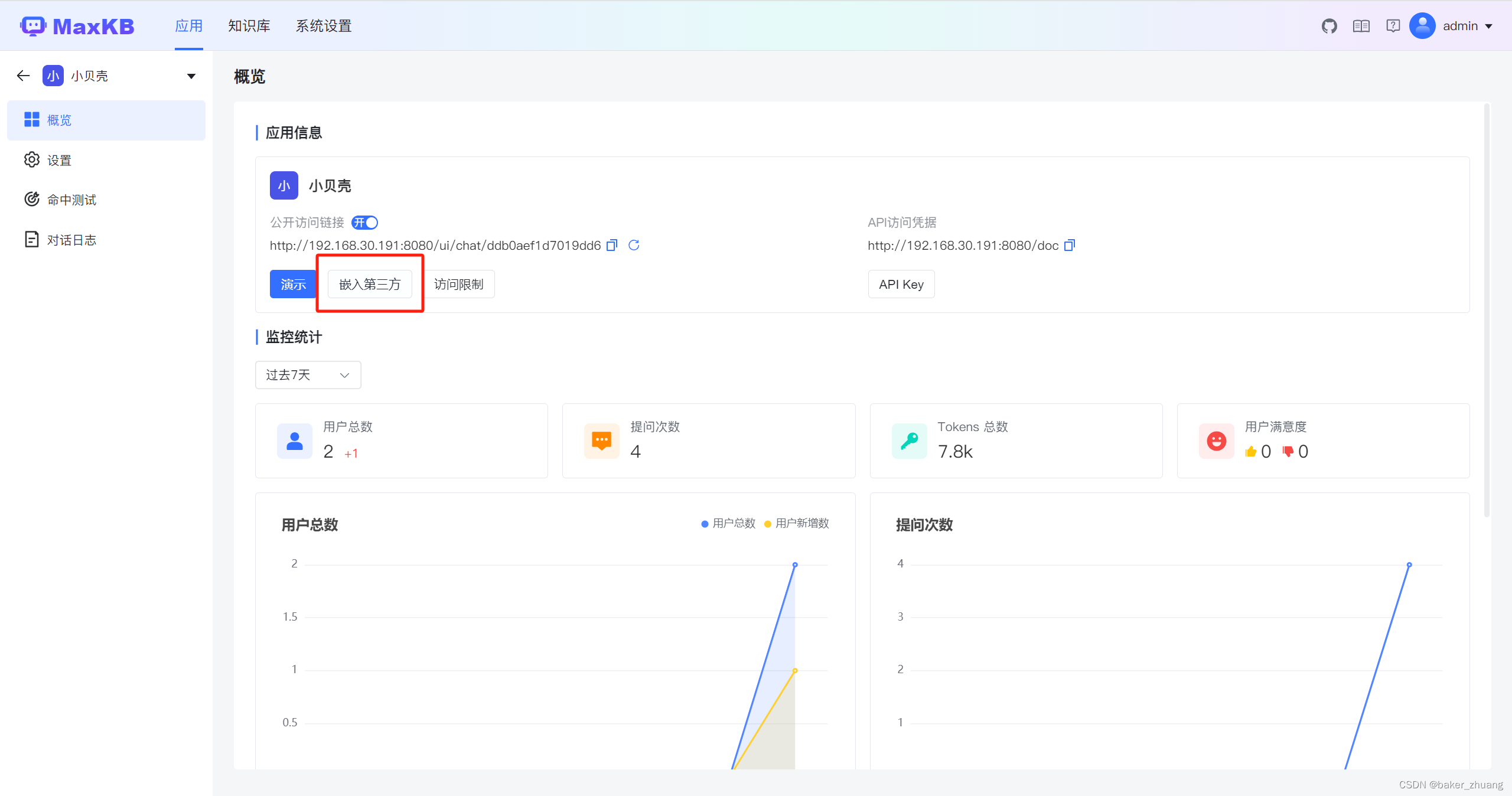Refresh the public access link

(634, 245)
